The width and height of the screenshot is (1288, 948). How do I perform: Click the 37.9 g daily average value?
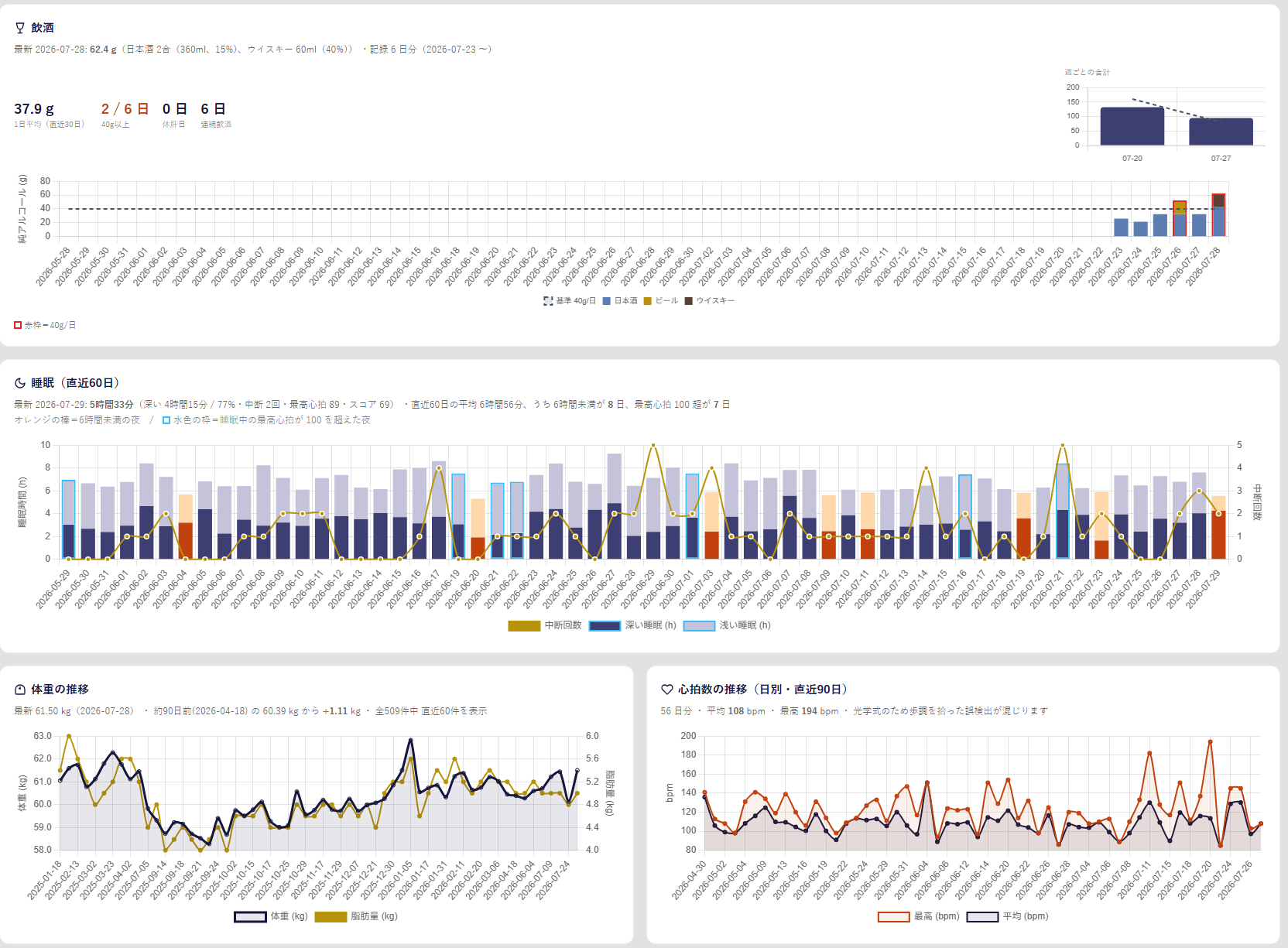(34, 109)
